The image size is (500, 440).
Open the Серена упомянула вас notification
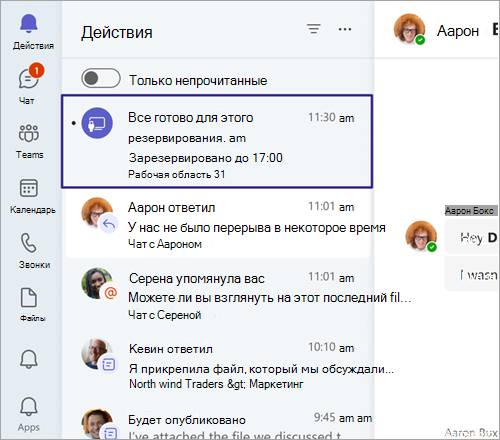[x=218, y=295]
